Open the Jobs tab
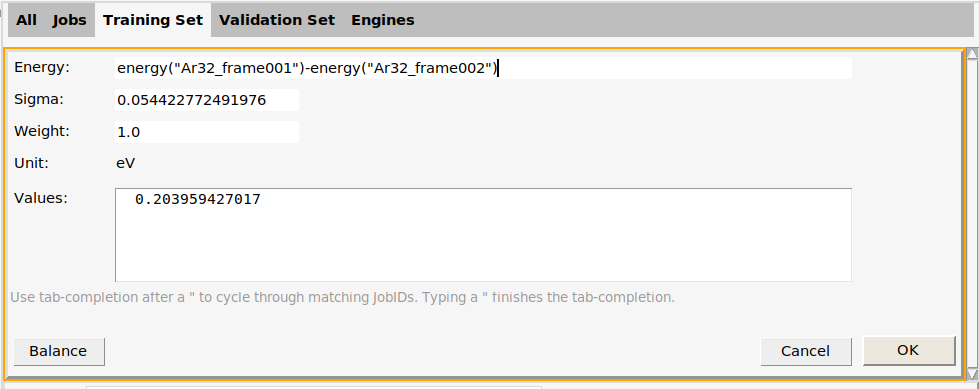The image size is (979, 389). (69, 20)
